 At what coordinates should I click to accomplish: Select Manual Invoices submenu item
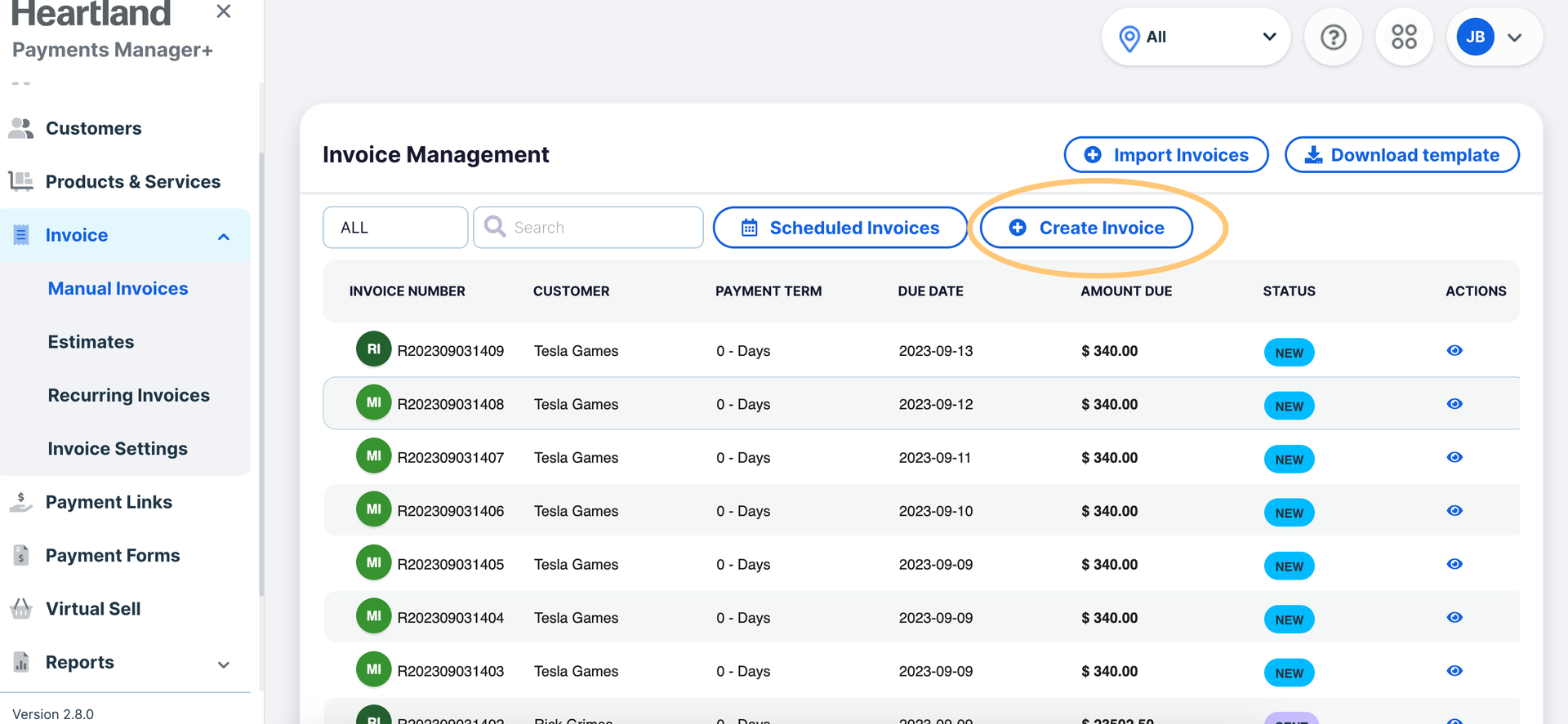(118, 288)
